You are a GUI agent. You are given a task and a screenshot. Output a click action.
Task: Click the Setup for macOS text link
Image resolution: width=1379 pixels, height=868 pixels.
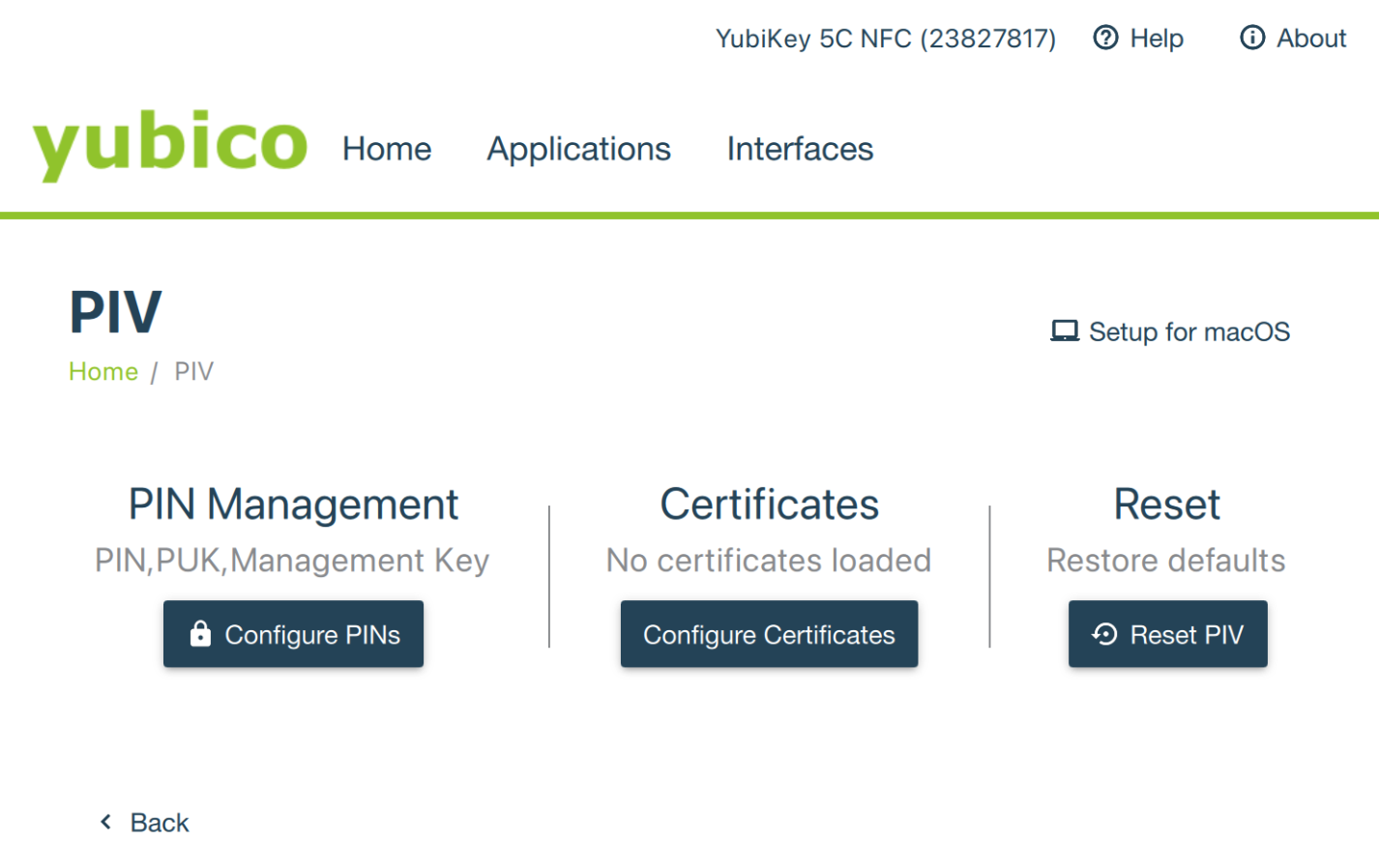click(x=1188, y=332)
